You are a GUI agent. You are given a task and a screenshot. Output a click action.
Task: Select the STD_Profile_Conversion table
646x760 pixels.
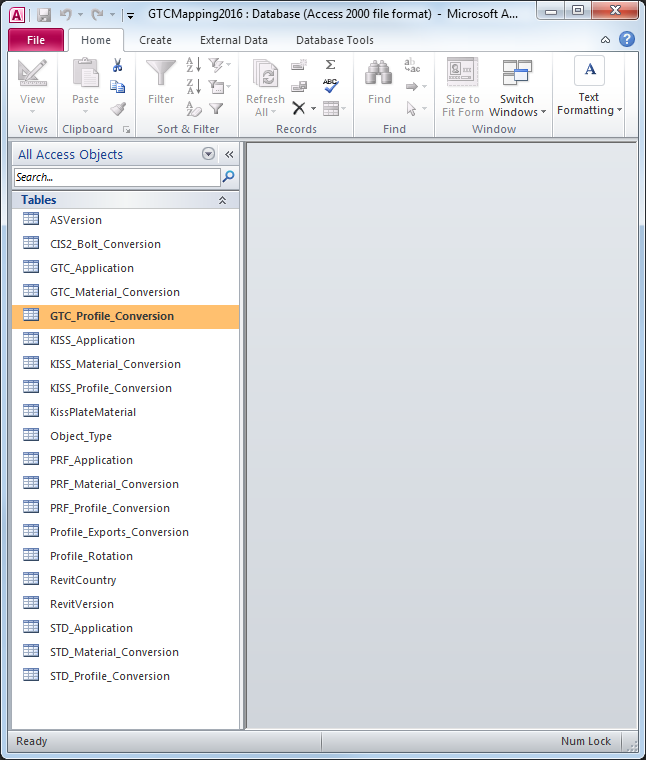pos(126,676)
